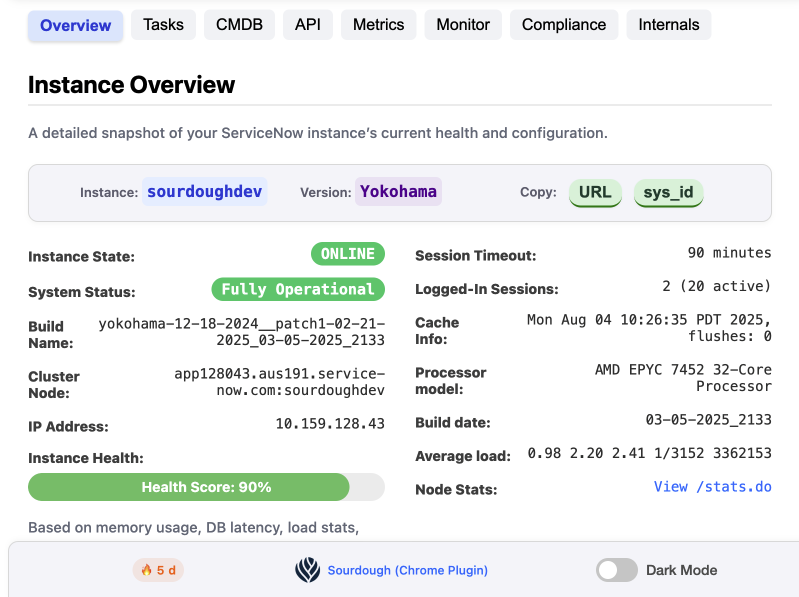799x597 pixels.
Task: Copy the instance URL
Action: coord(595,193)
